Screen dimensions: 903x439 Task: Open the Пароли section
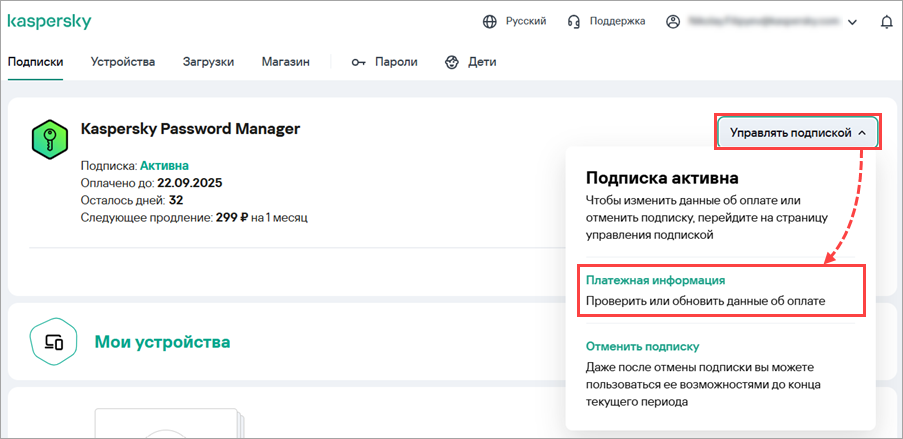[x=396, y=62]
